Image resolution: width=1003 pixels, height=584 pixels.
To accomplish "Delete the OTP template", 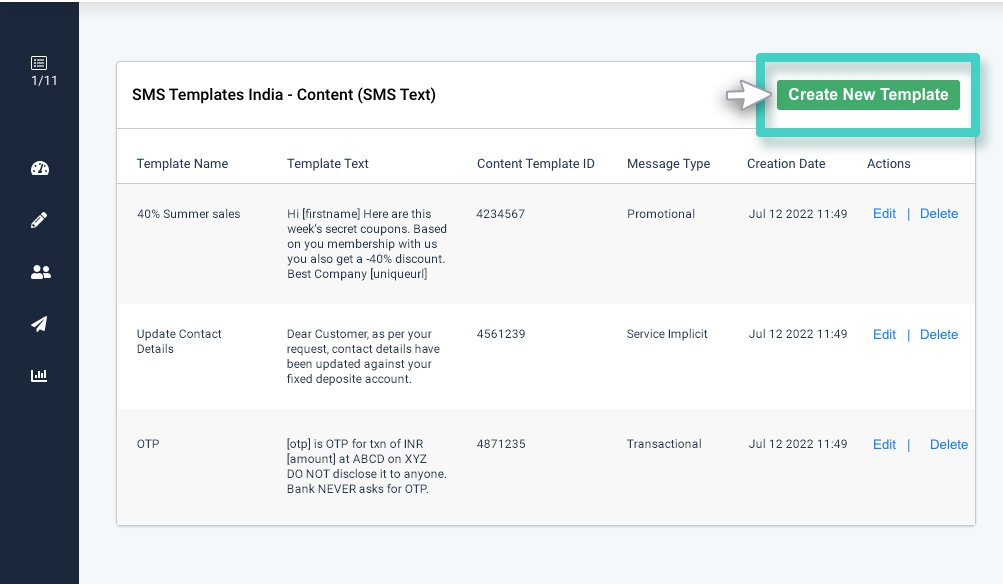I will 948,444.
